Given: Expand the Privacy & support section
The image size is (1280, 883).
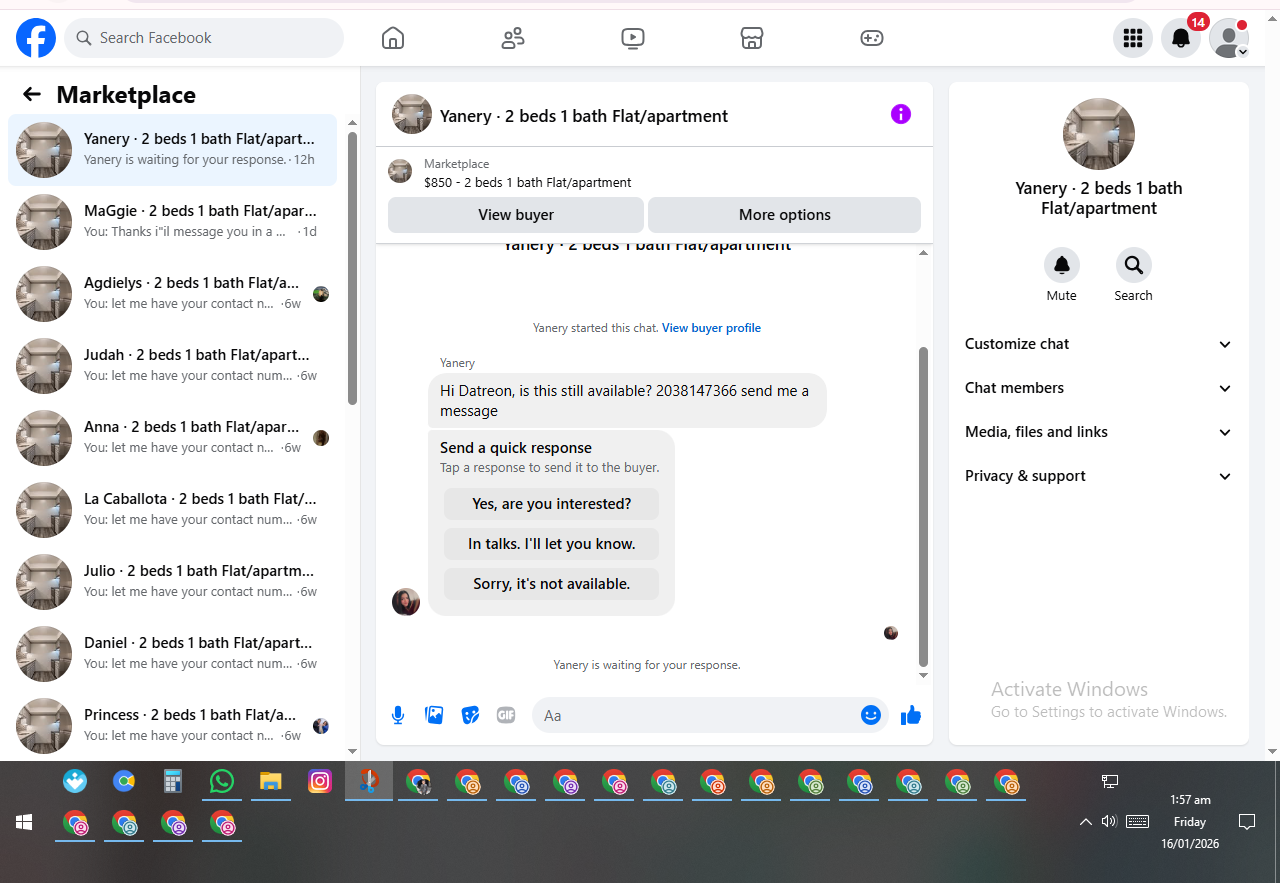Looking at the screenshot, I should [1099, 476].
